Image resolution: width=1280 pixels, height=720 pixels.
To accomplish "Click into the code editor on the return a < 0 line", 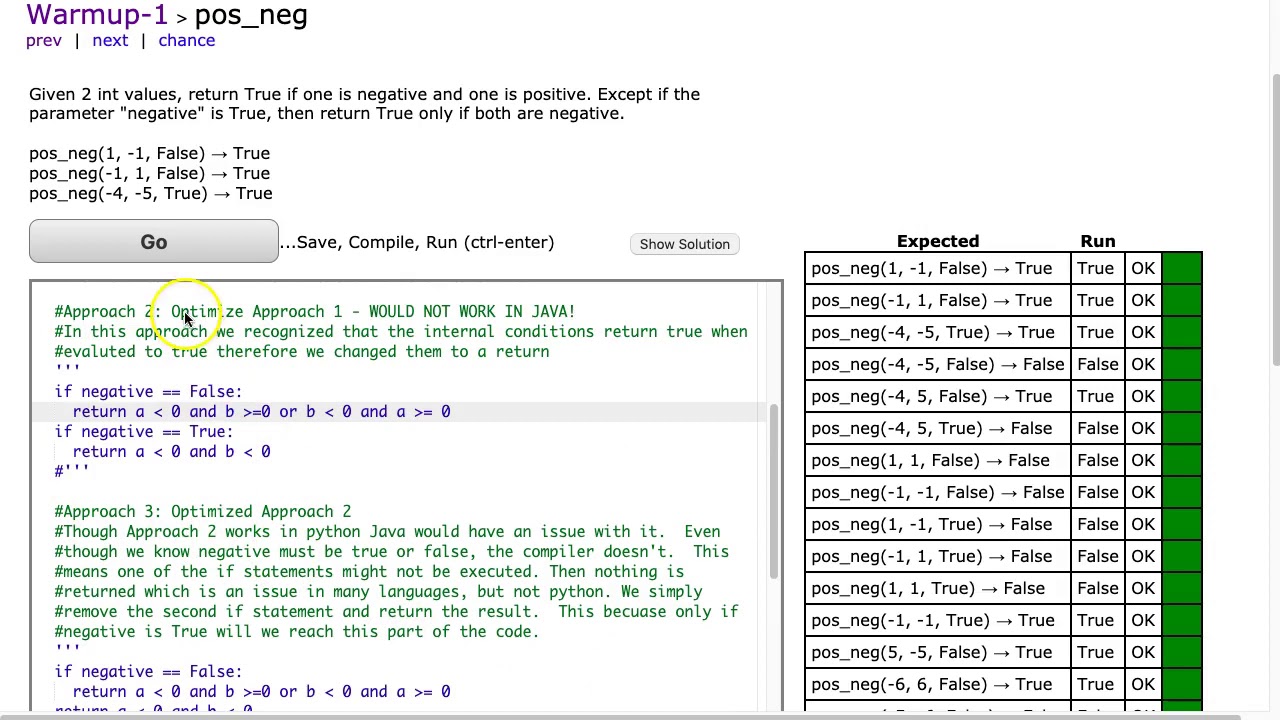I will pyautogui.click(x=261, y=411).
